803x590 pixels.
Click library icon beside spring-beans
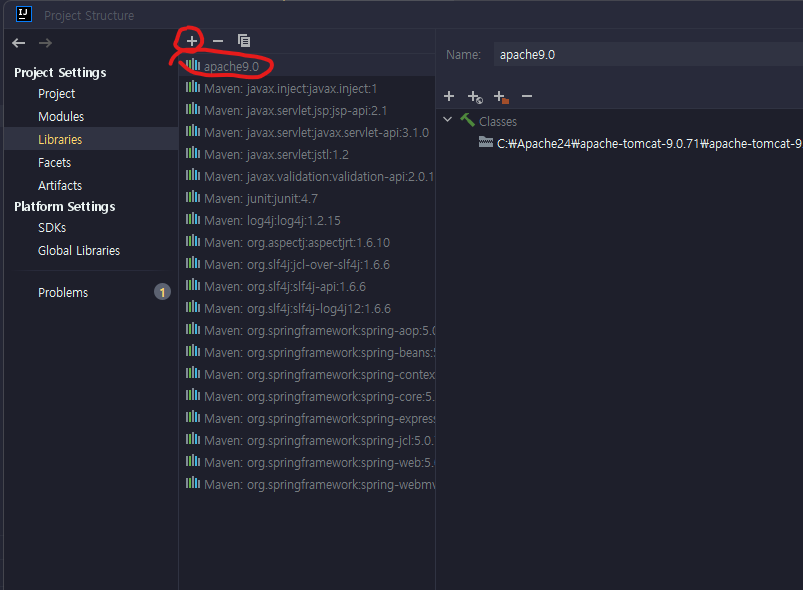tap(193, 351)
